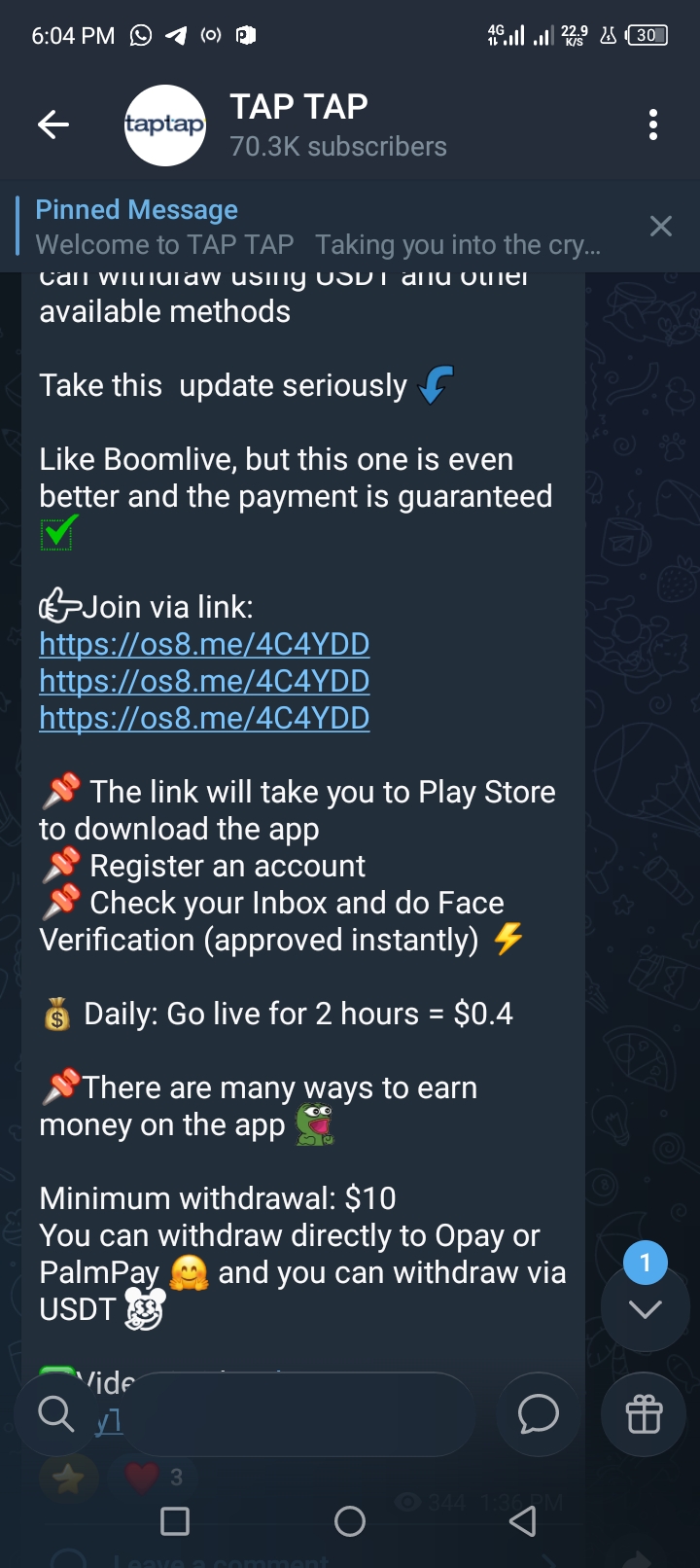700x1568 pixels.
Task: Tap the star reaction on the post
Action: click(x=68, y=1479)
